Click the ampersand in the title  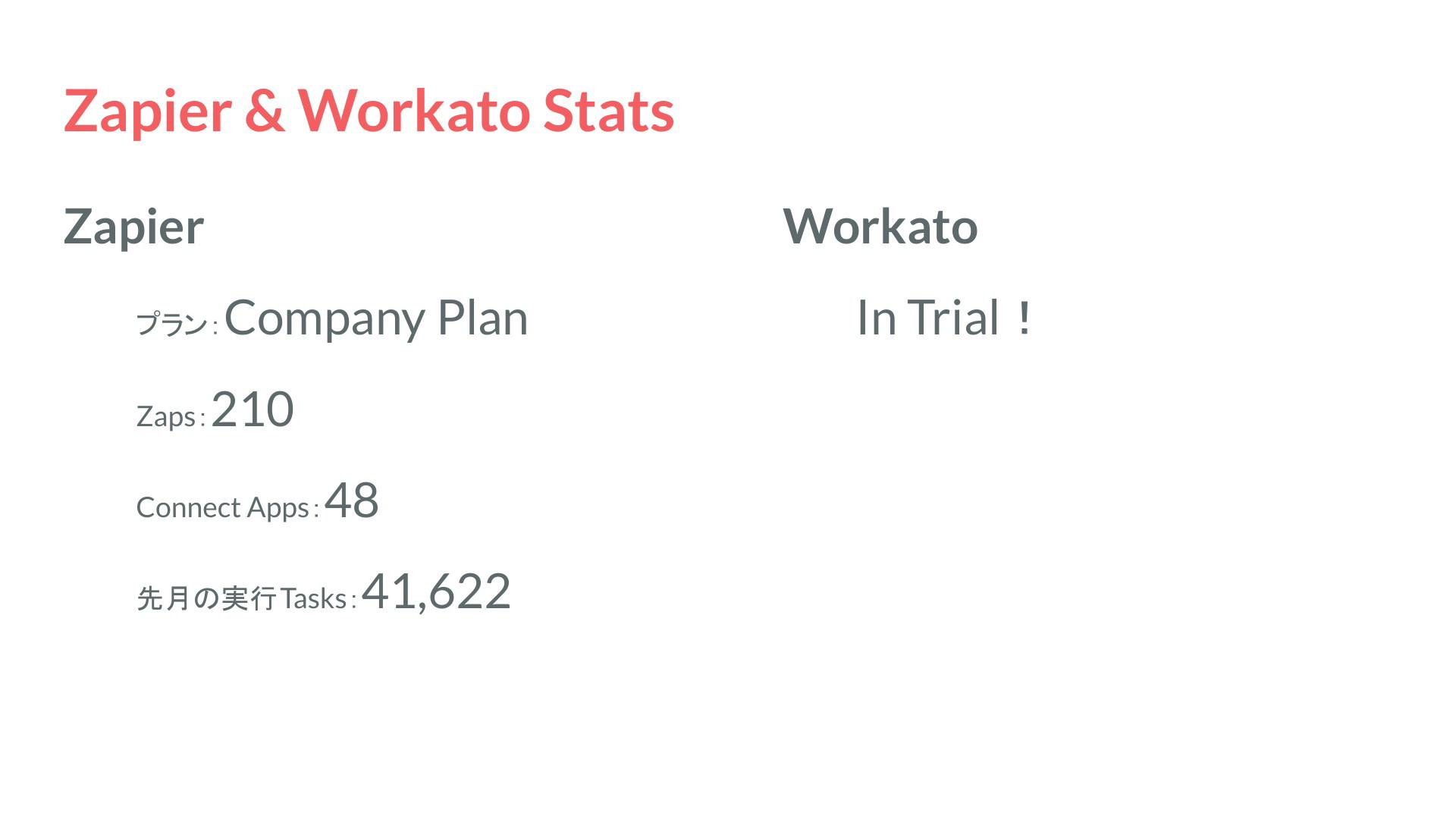pyautogui.click(x=265, y=111)
